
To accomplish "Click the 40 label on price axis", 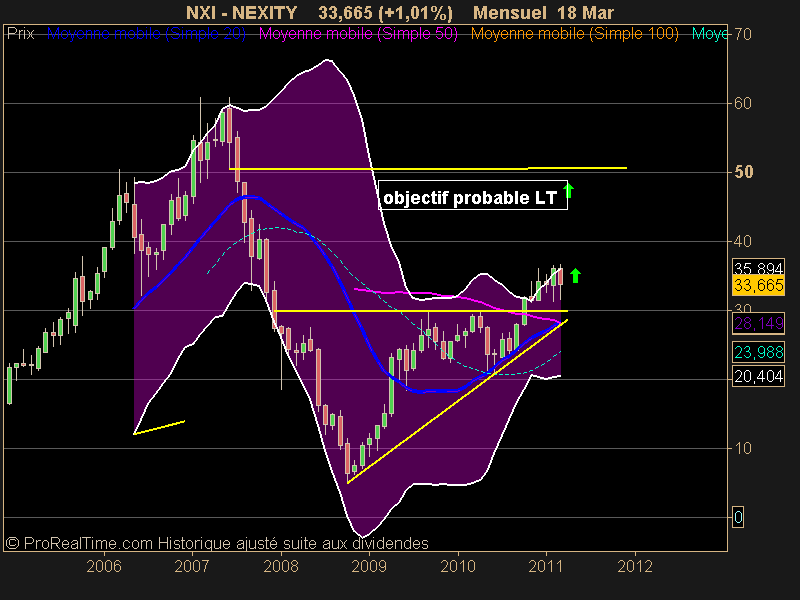I will [743, 241].
